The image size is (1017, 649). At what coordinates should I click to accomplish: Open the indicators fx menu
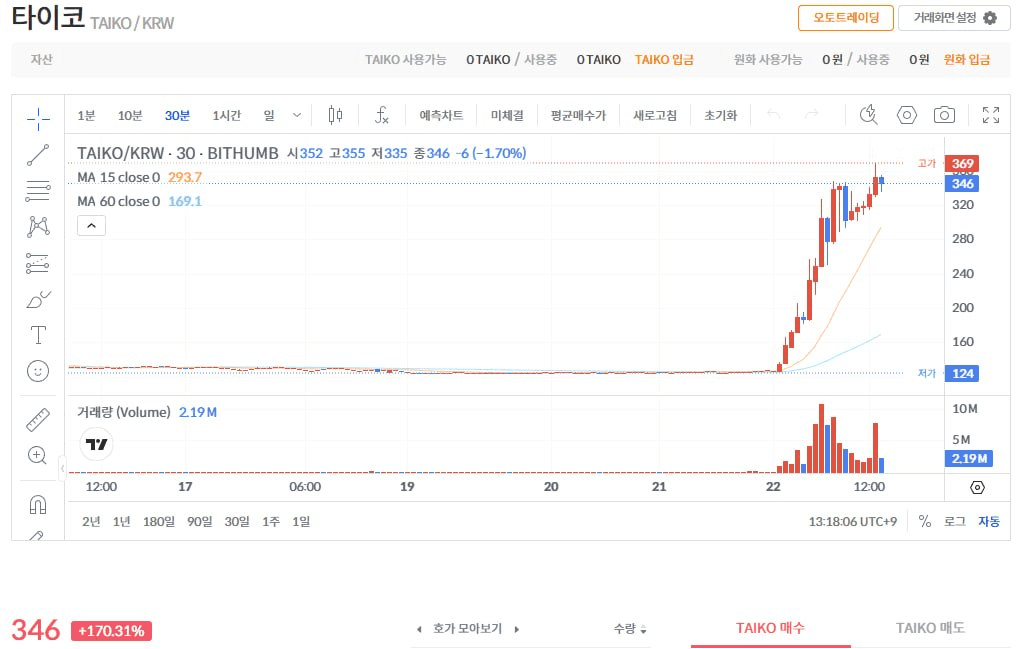pyautogui.click(x=381, y=115)
